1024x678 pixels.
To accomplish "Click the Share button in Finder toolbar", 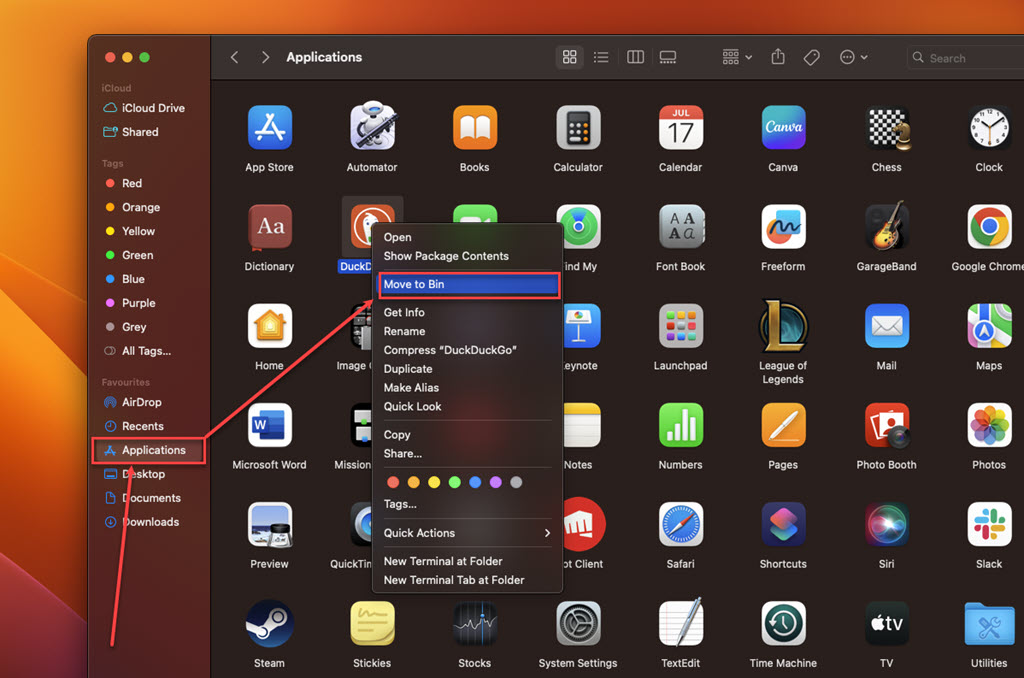I will click(778, 57).
